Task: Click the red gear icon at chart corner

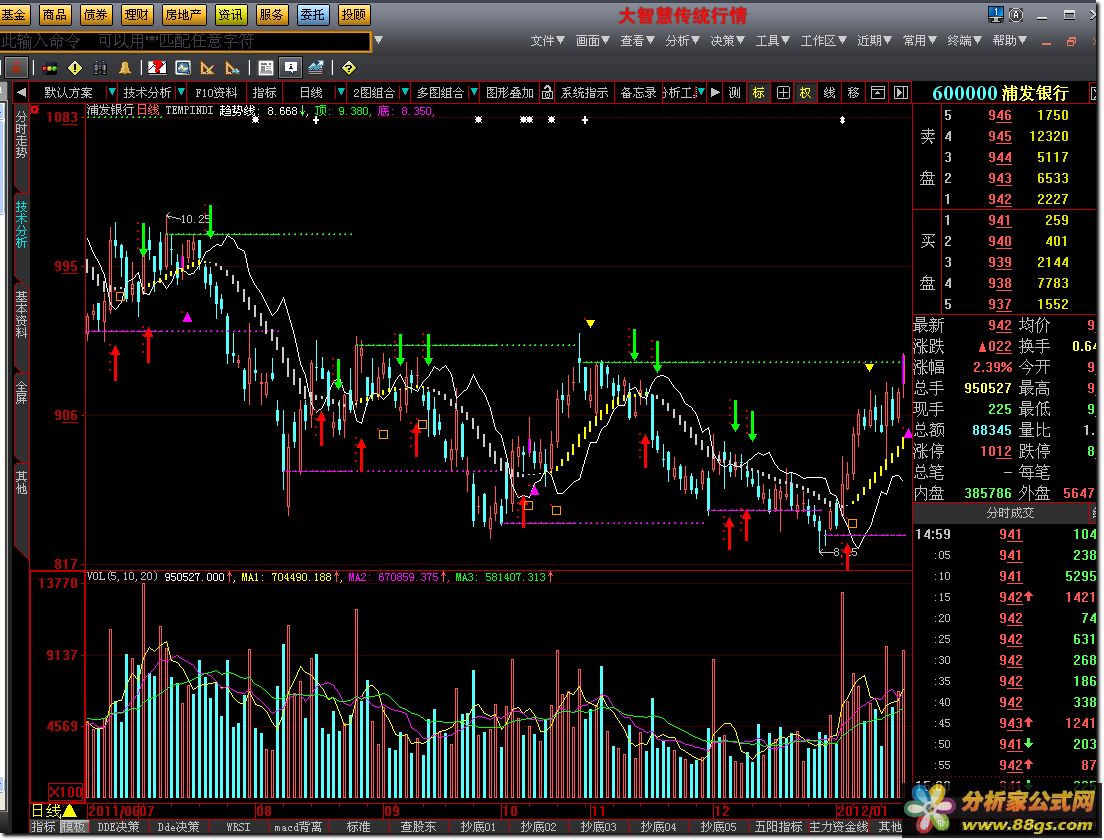Action: pos(34,109)
